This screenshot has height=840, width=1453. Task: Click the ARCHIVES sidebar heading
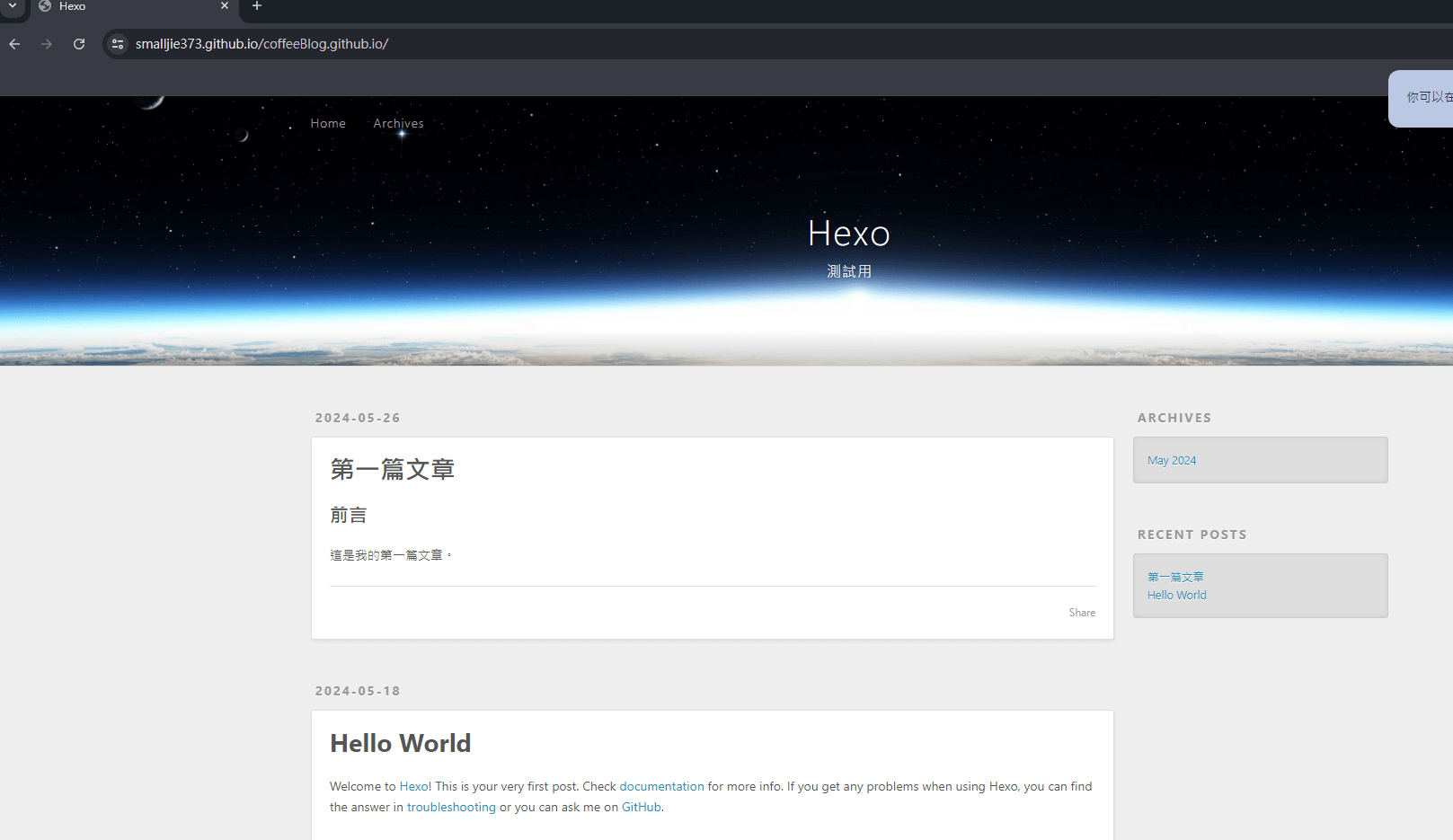(x=1174, y=418)
